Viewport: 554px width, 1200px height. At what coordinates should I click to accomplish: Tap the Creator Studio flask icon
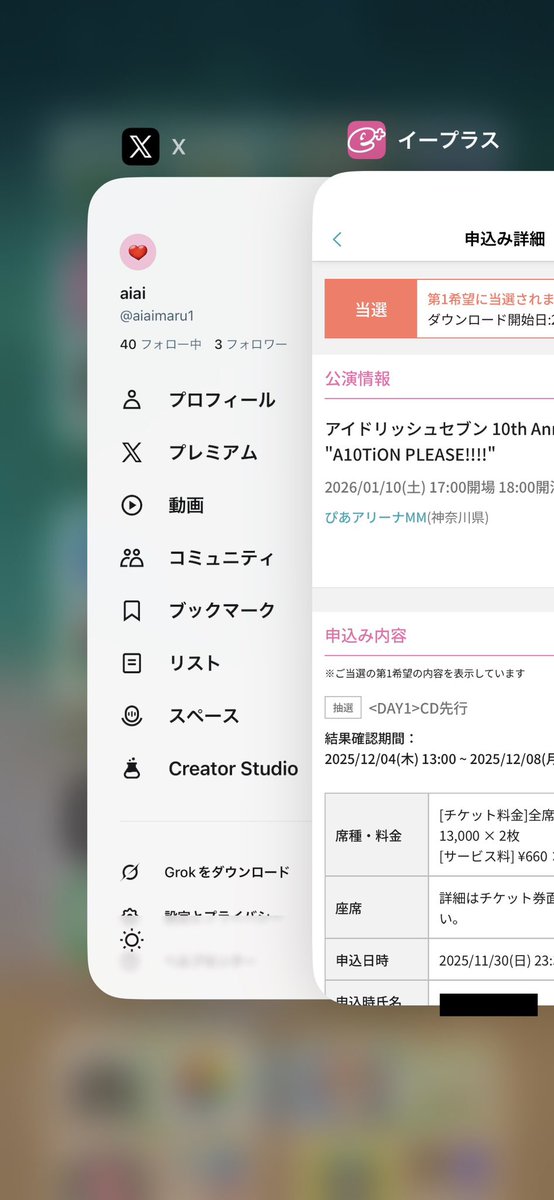(132, 769)
